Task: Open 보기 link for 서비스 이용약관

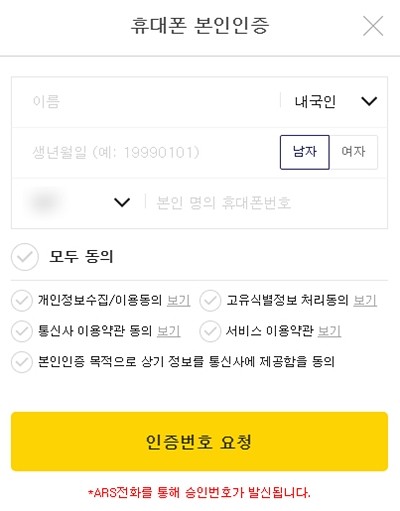Action: (x=329, y=331)
